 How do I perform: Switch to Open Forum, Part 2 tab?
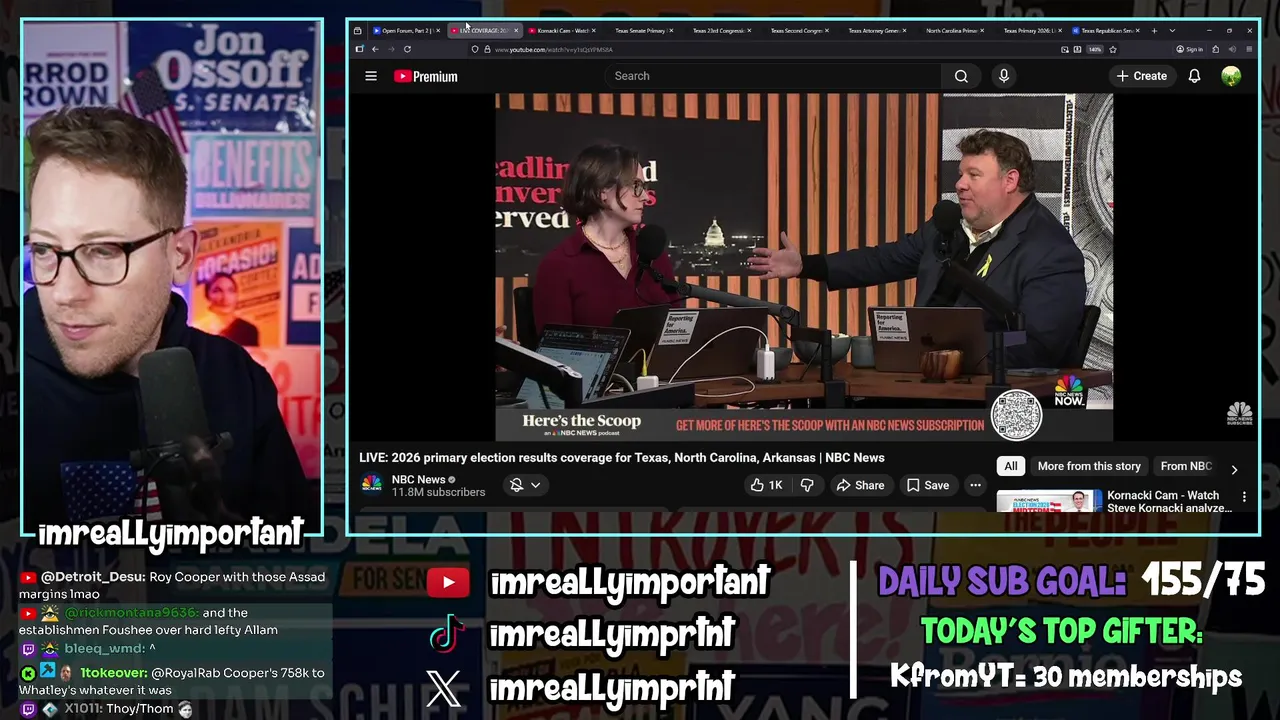[x=407, y=31]
